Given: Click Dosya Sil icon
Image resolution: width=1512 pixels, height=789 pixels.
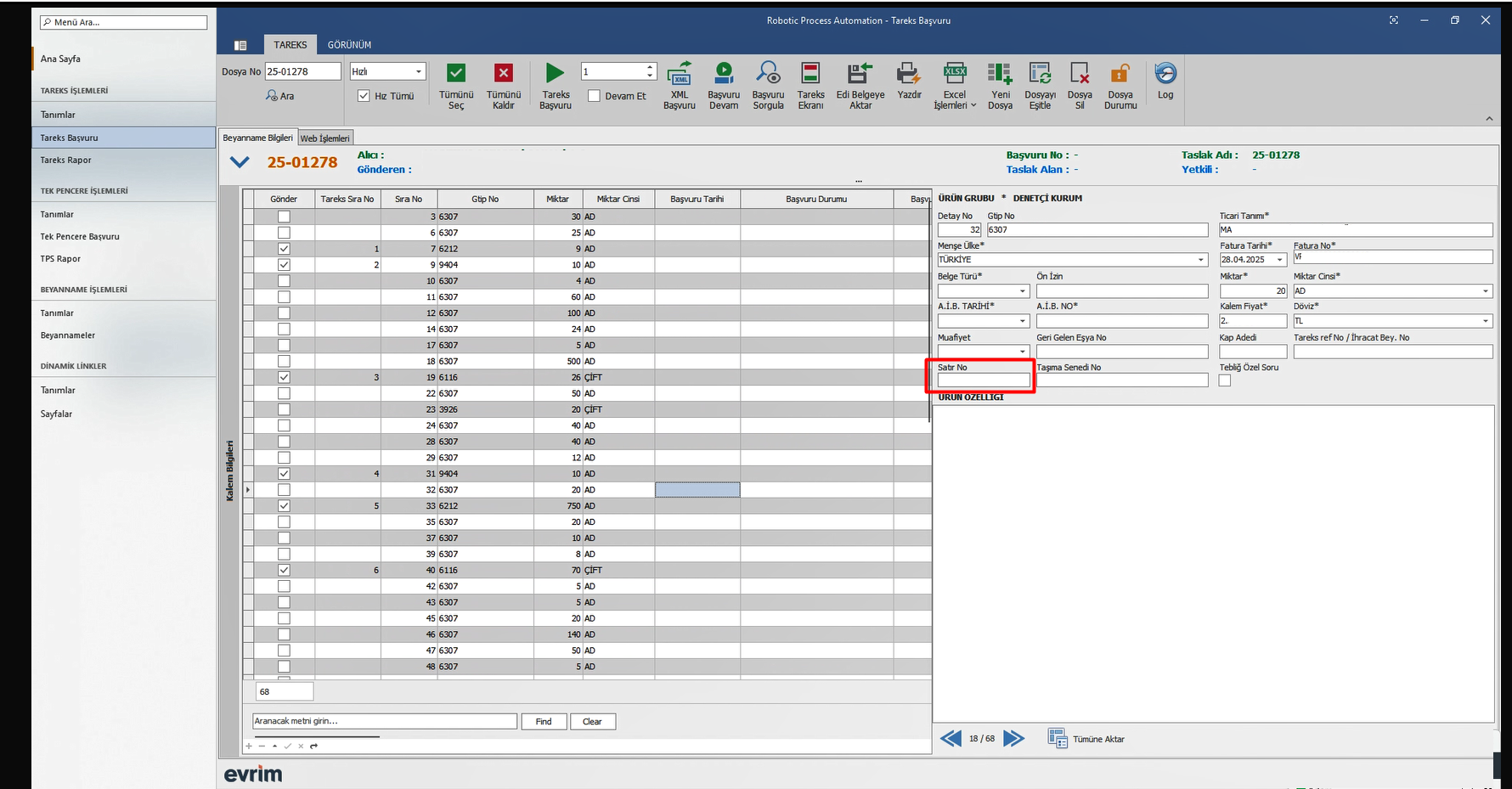Looking at the screenshot, I should (1080, 73).
